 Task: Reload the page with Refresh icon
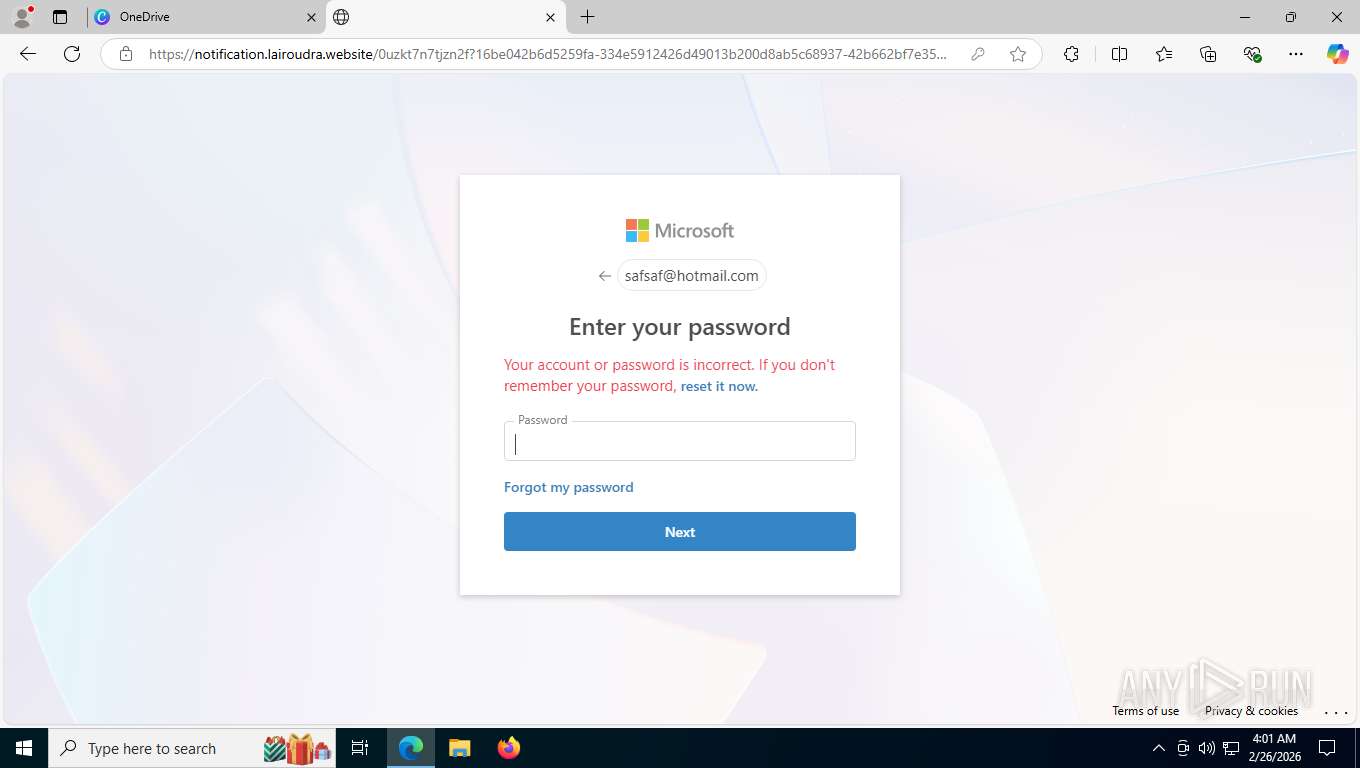coord(72,54)
